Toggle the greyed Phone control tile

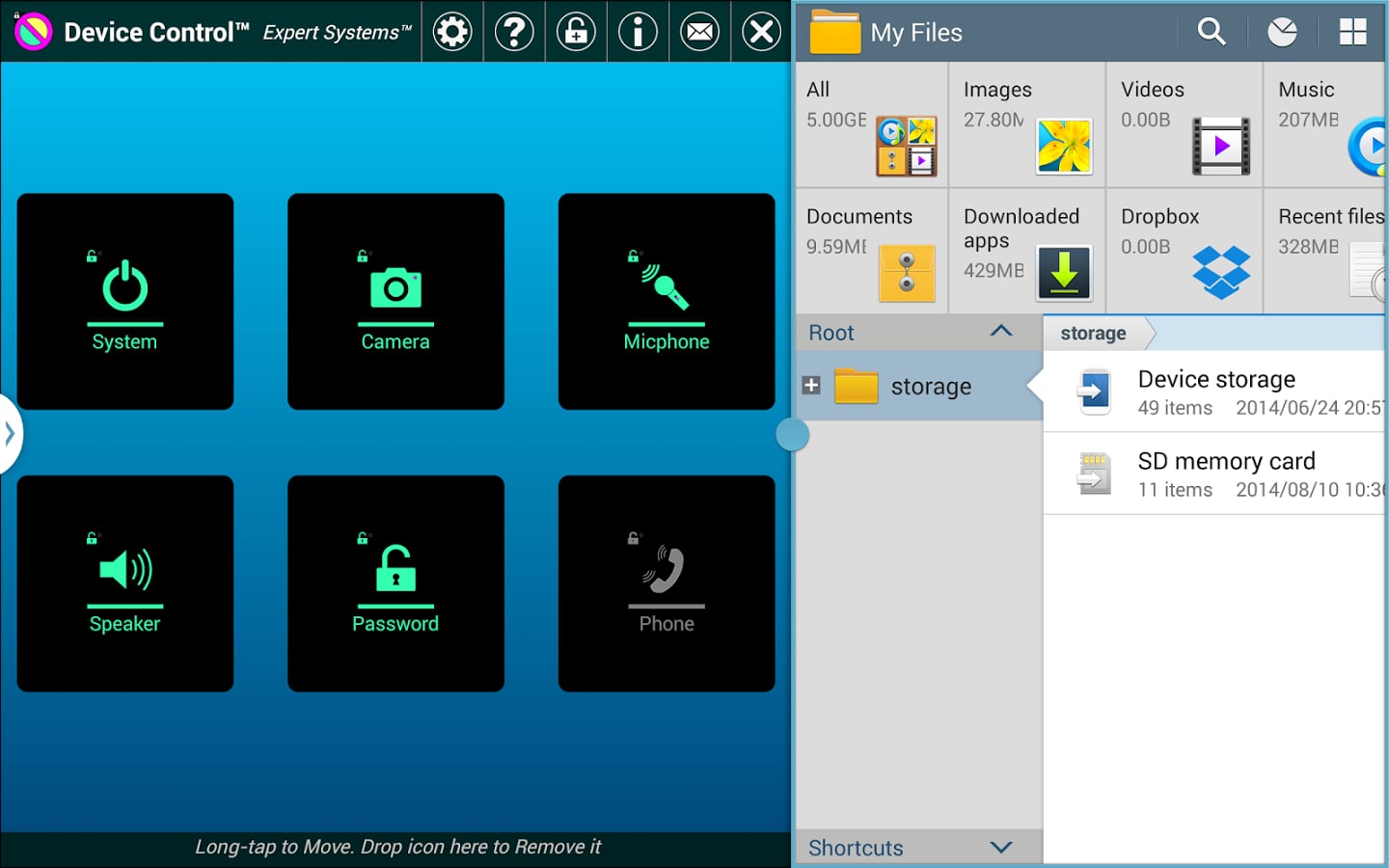click(667, 583)
